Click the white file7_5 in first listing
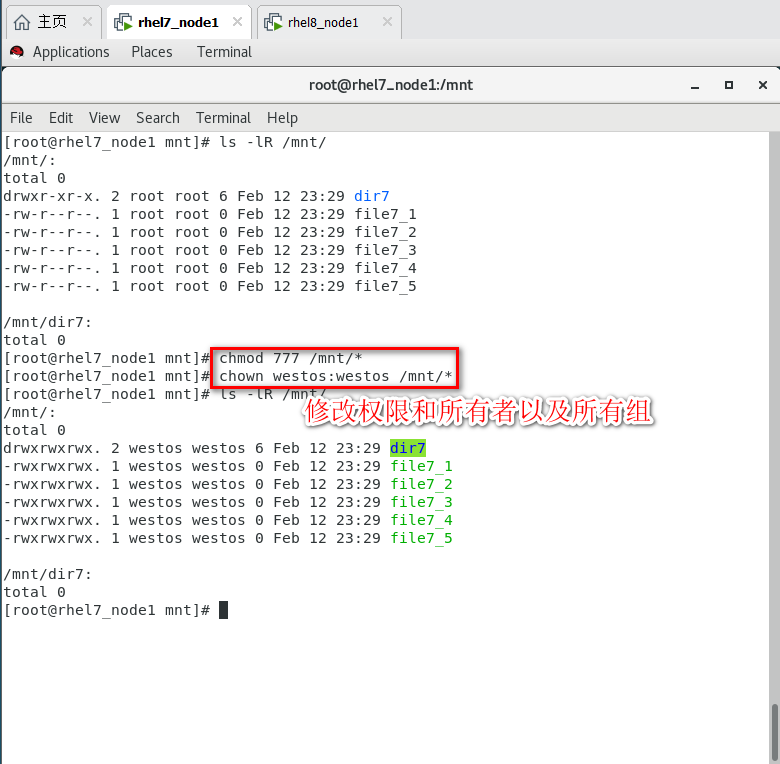The image size is (780, 764). [385, 286]
